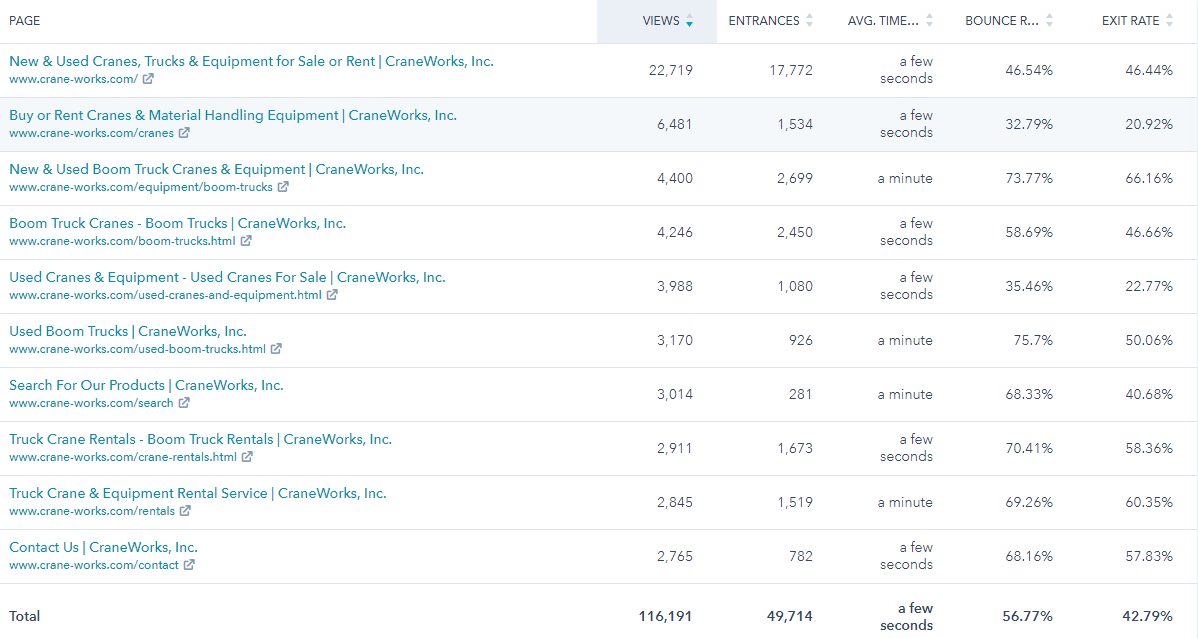Click external link icon next to crane-works.com/contact

tap(189, 565)
